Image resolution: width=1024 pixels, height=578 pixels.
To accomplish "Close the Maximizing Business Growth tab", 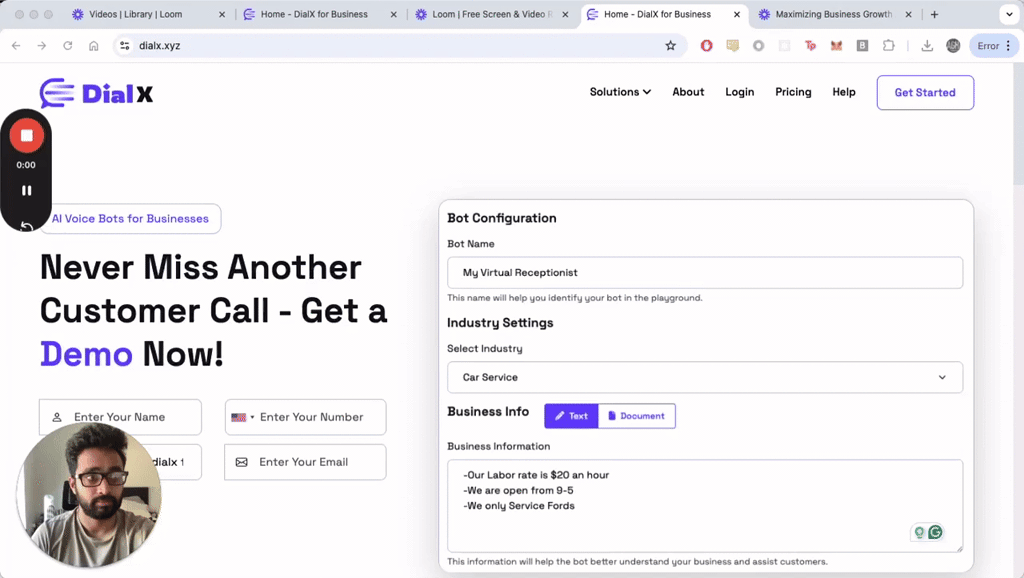I will (x=908, y=14).
